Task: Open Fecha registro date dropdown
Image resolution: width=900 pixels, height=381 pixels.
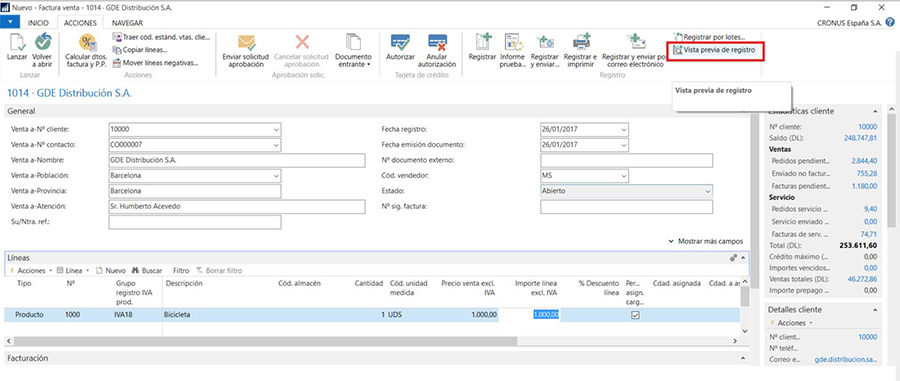Action: tap(624, 129)
